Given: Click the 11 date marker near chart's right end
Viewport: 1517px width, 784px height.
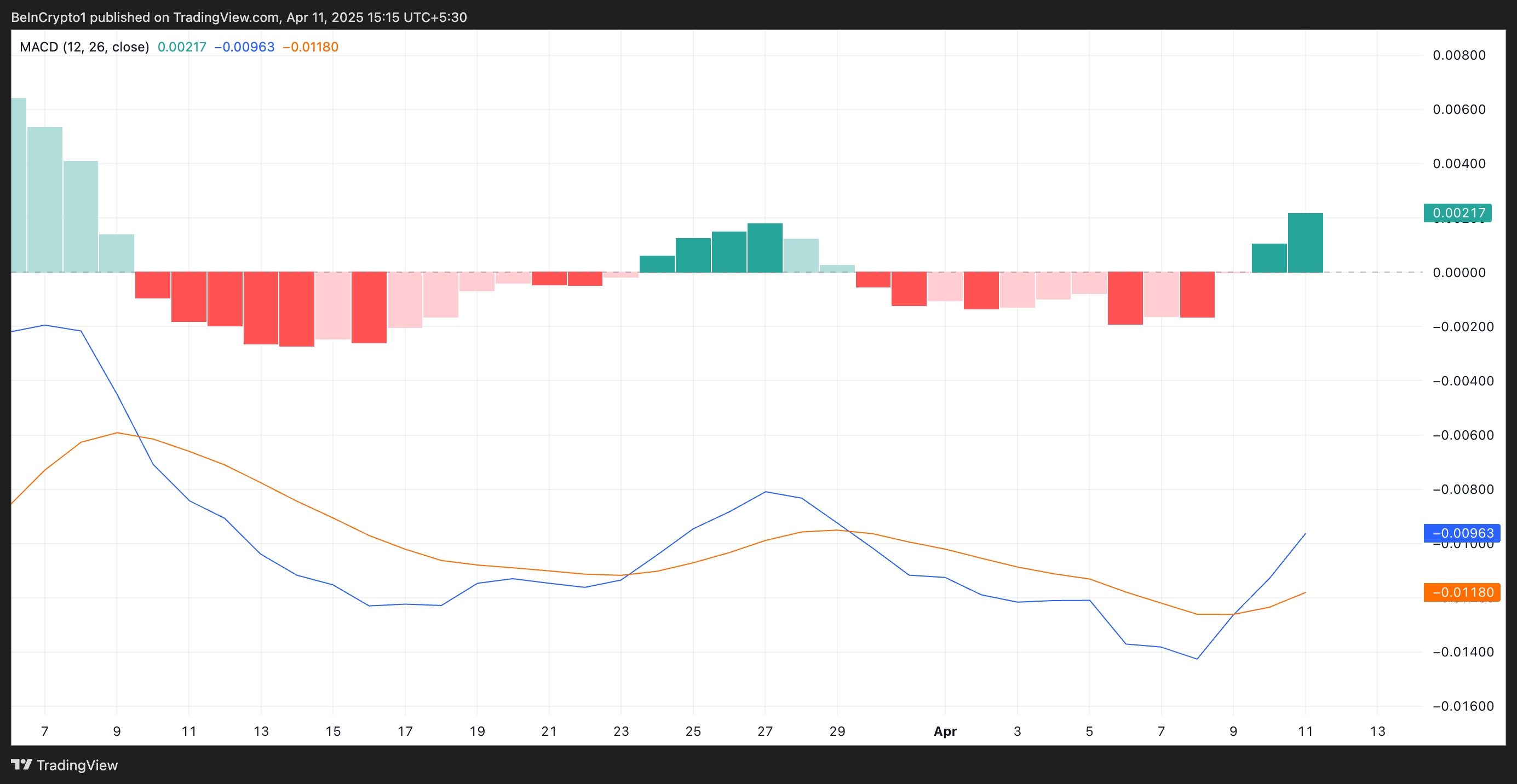Looking at the screenshot, I should [x=1306, y=731].
